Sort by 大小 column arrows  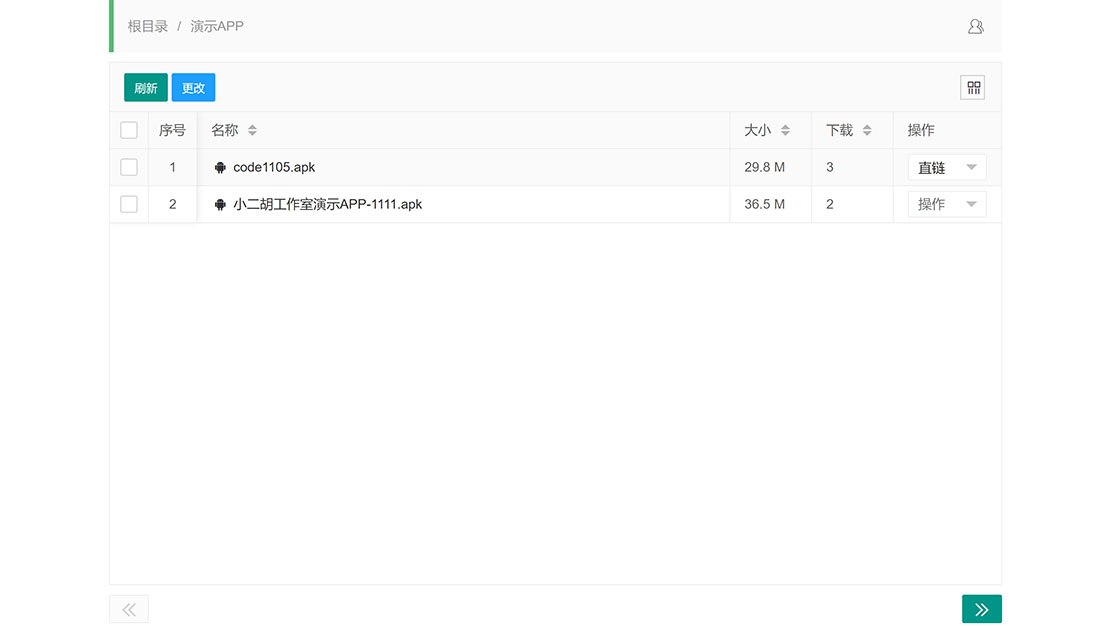785,131
